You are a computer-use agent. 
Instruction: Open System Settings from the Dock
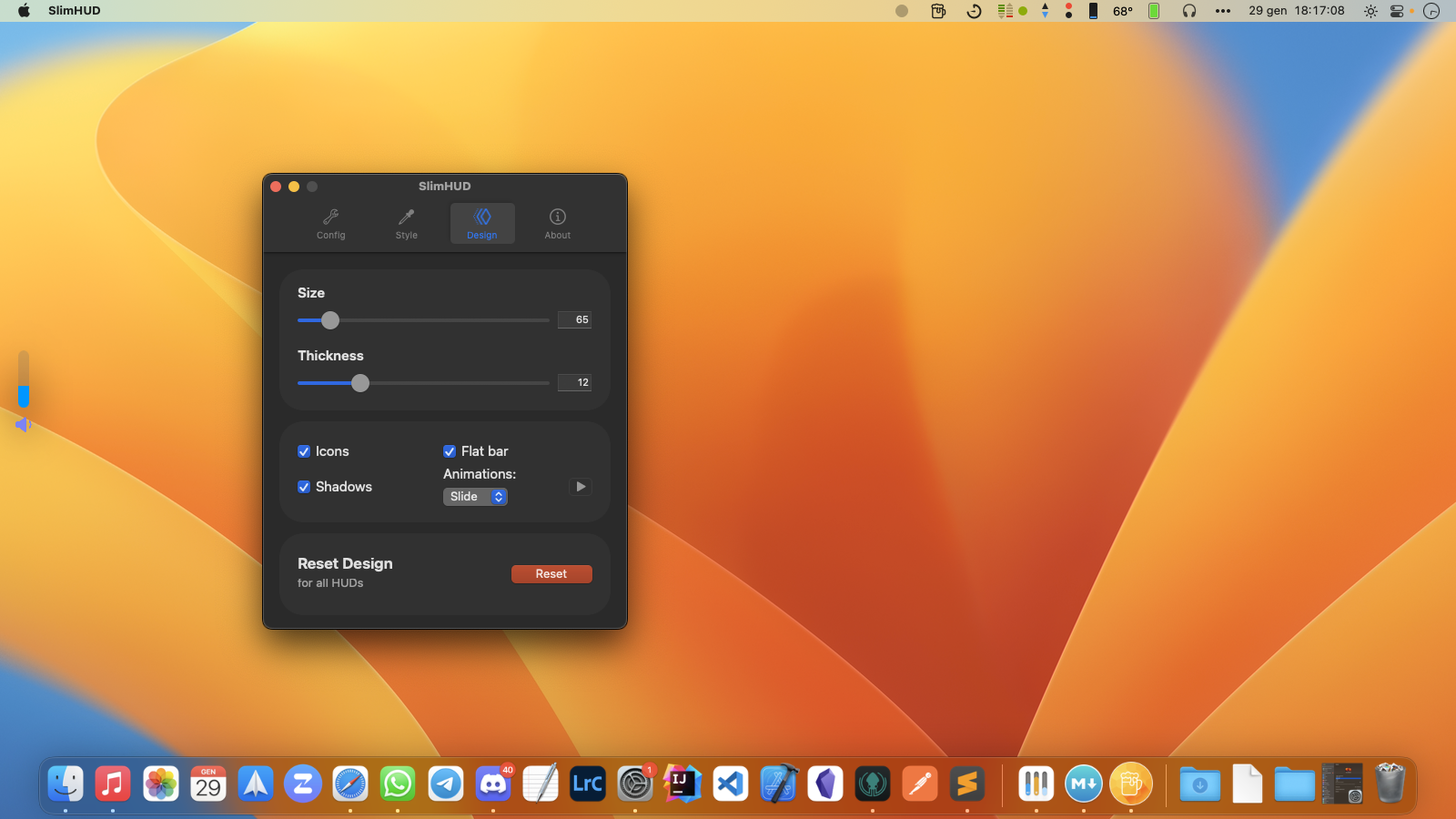click(x=635, y=784)
